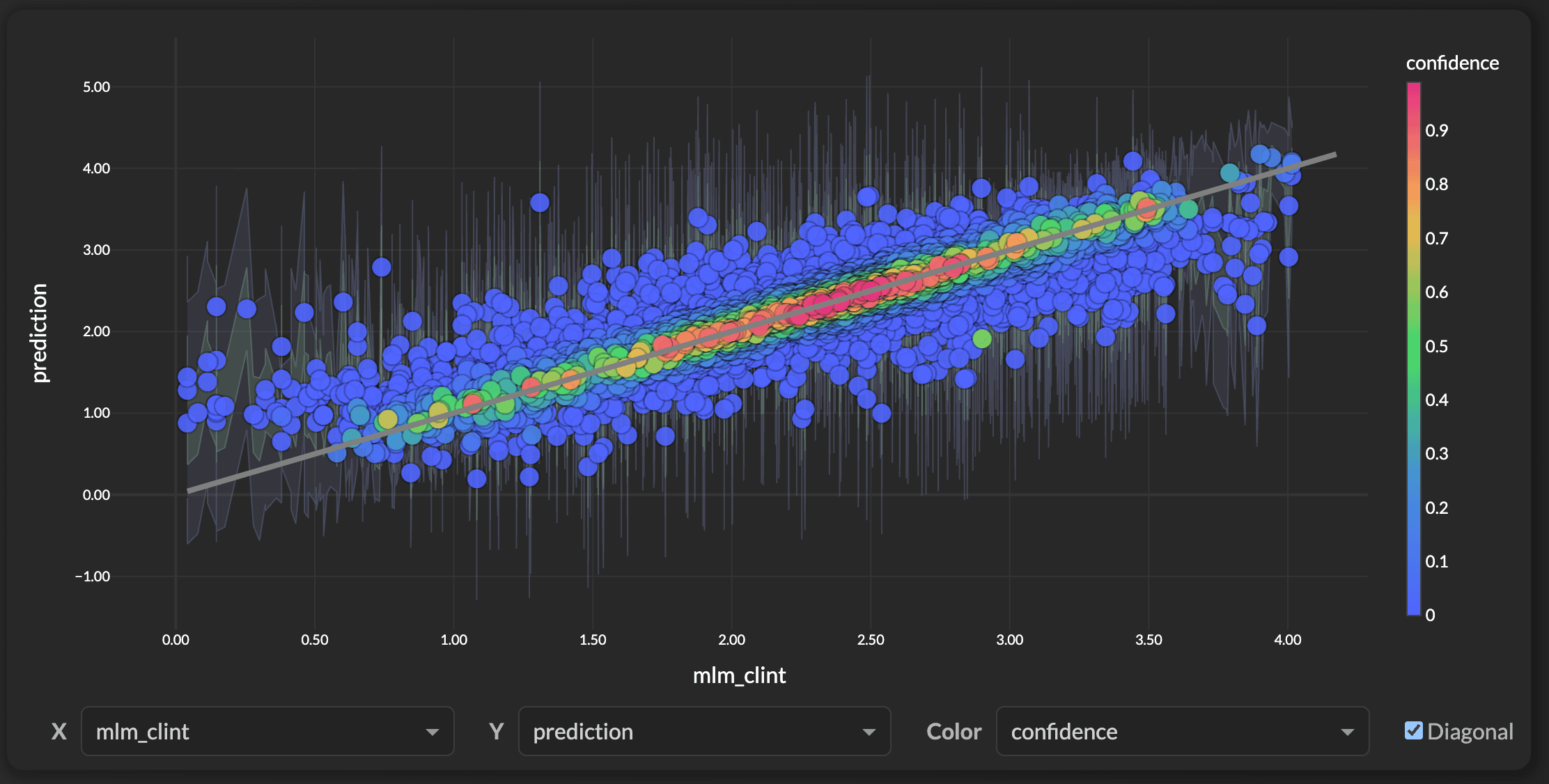This screenshot has width=1549, height=784.
Task: Click the X field label
Action: (x=59, y=731)
